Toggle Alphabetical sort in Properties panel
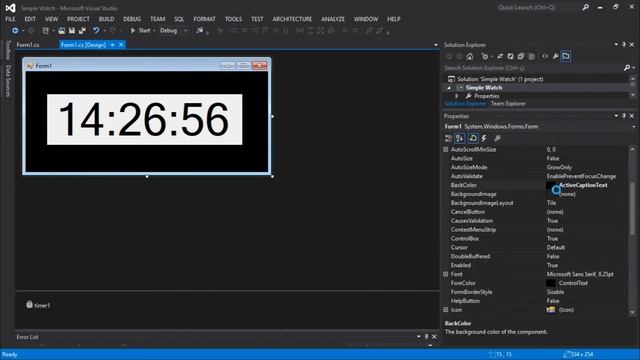640x360 pixels. [460, 138]
